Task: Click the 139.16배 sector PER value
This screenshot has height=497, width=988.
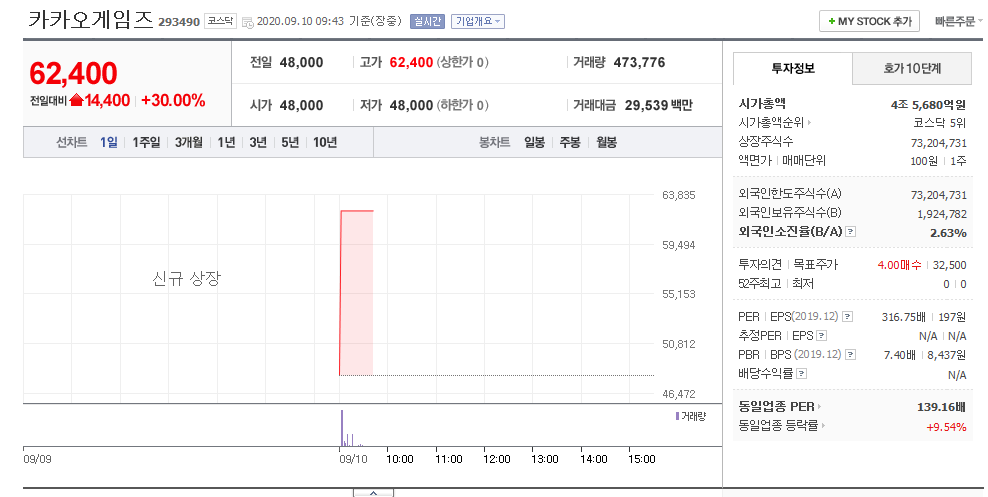Action: [941, 408]
